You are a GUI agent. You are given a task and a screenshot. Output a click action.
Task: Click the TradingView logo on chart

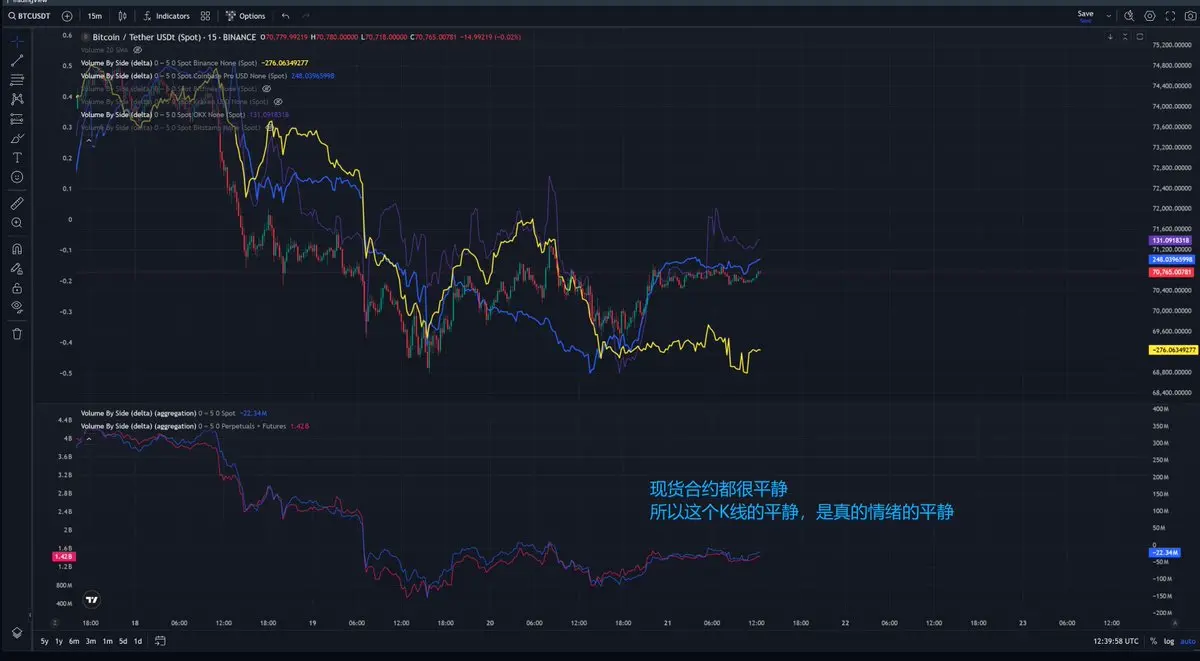[x=92, y=600]
